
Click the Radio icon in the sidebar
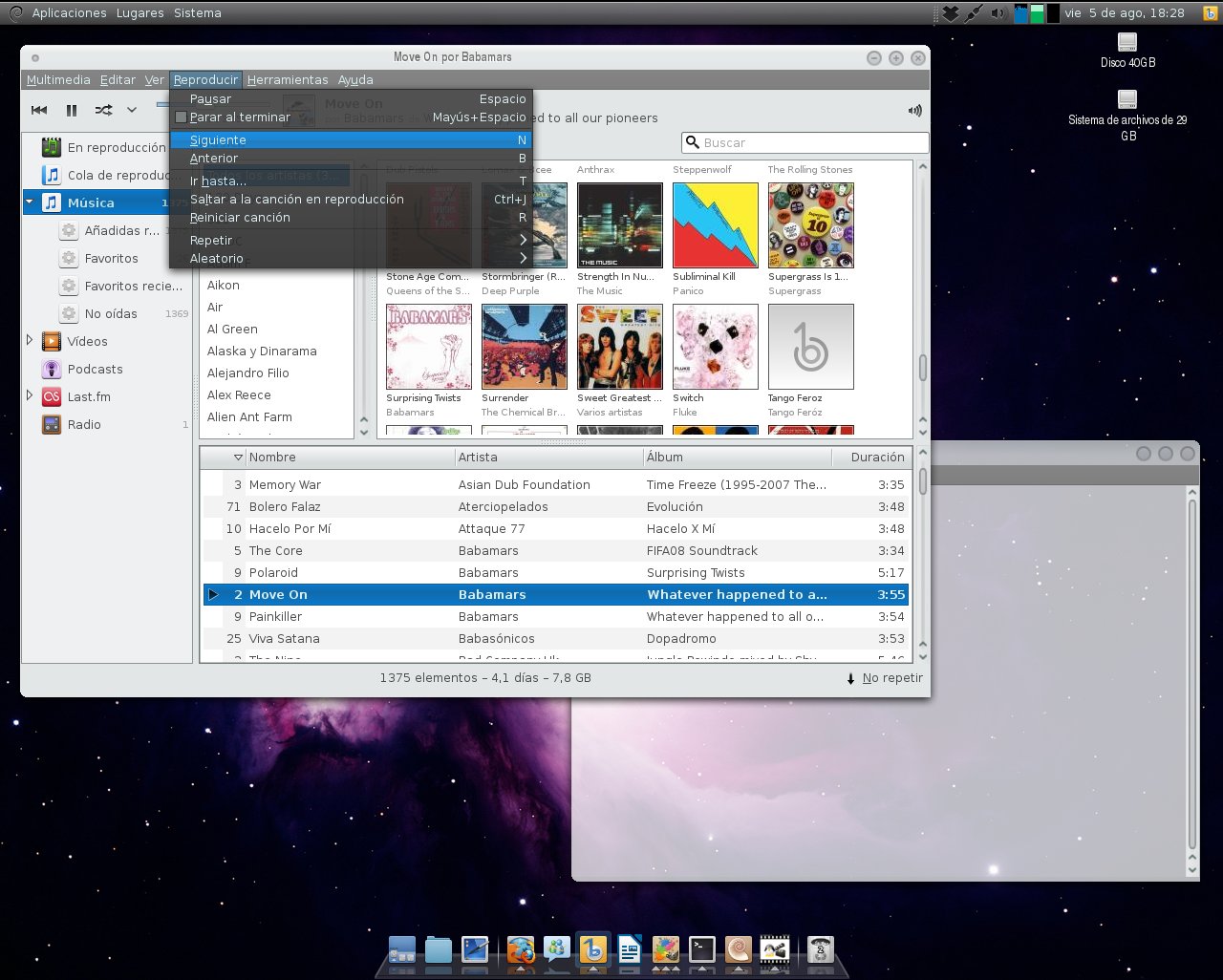click(52, 424)
